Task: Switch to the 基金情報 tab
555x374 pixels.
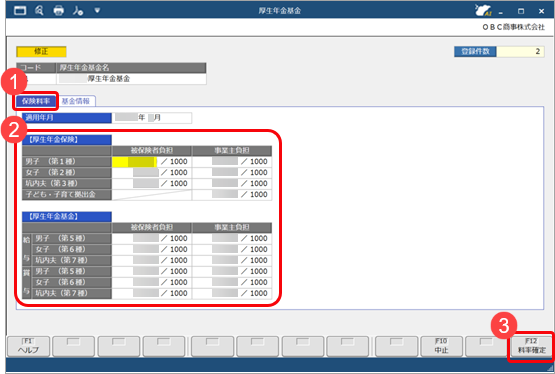Action: (x=76, y=101)
